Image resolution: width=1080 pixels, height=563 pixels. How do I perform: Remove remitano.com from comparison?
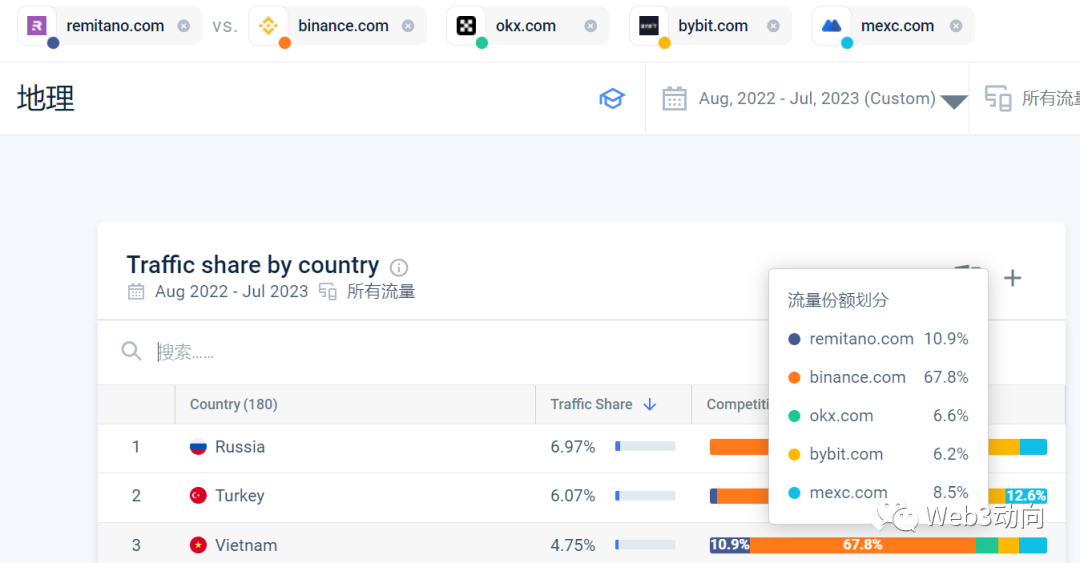point(183,26)
